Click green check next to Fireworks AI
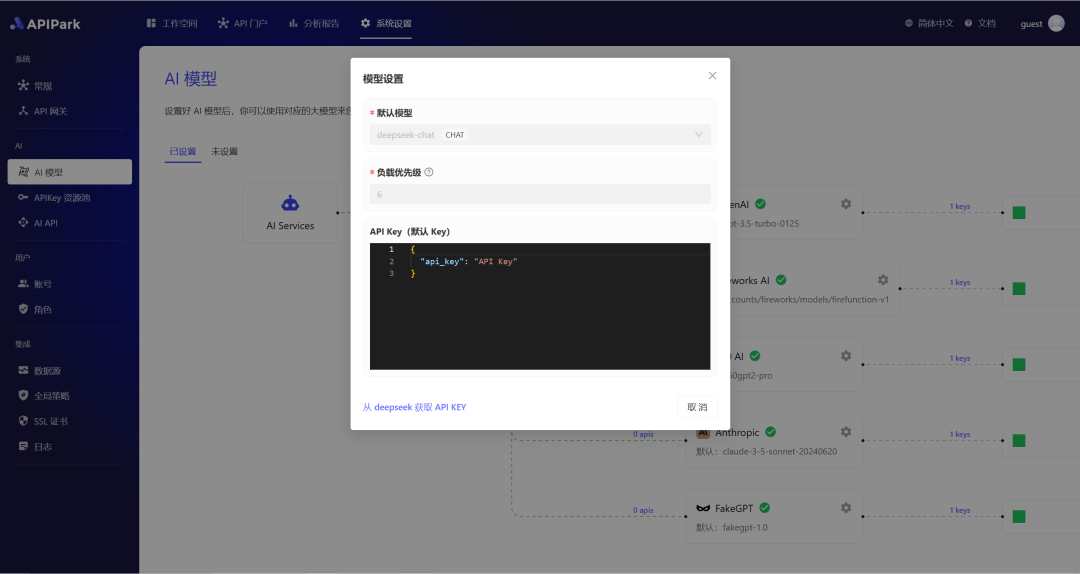 [781, 280]
